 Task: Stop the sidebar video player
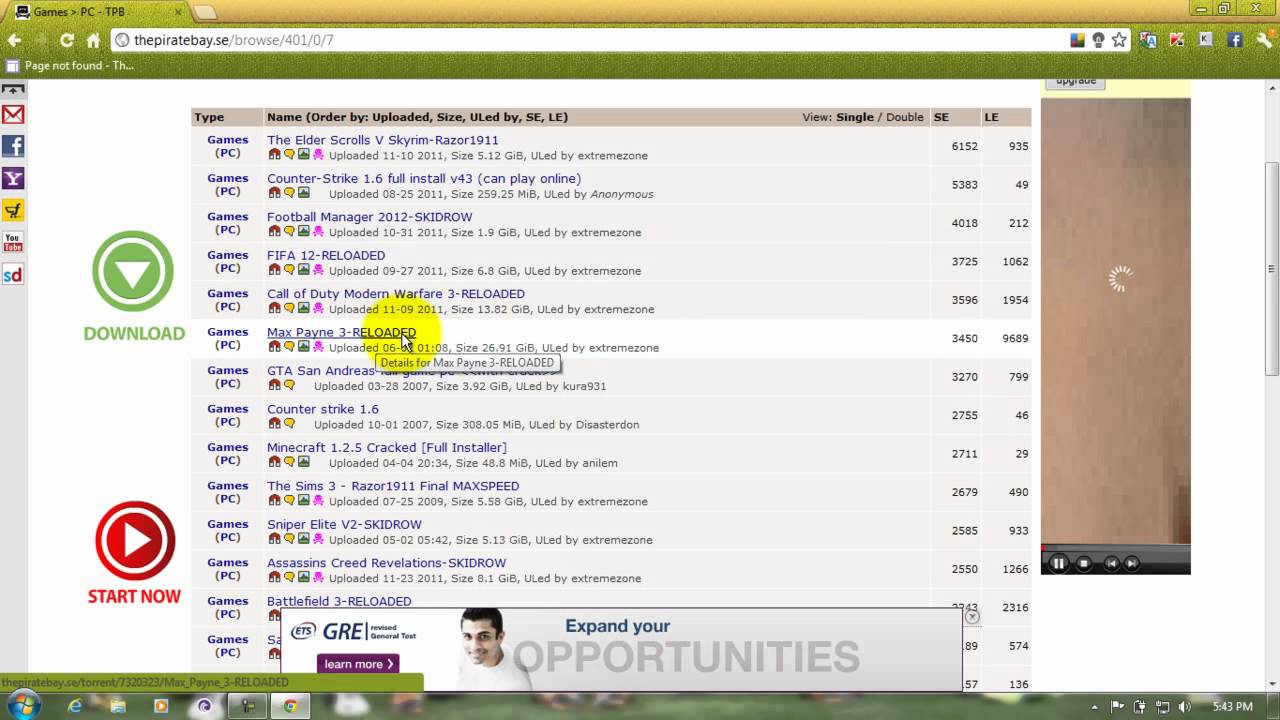[x=1084, y=563]
